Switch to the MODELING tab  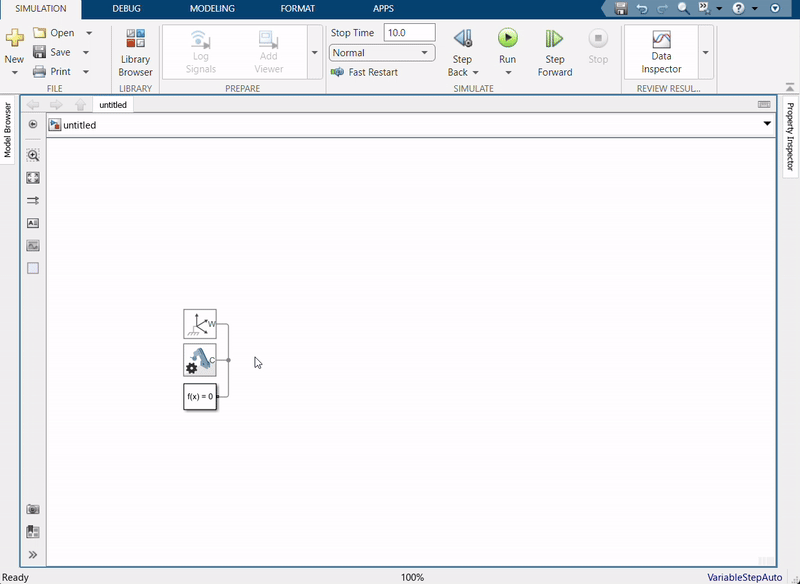pyautogui.click(x=212, y=8)
